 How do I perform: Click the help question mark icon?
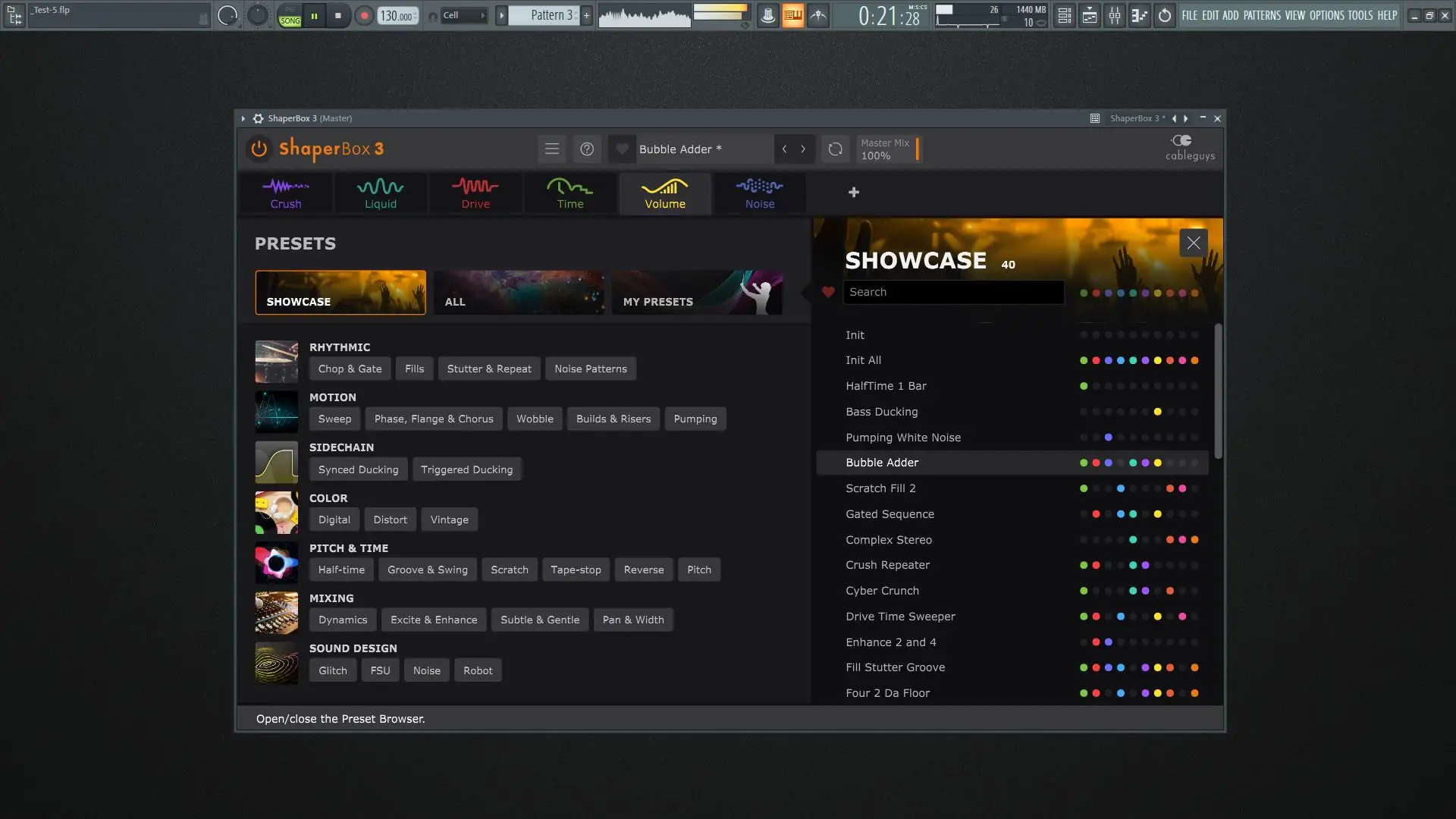point(587,149)
